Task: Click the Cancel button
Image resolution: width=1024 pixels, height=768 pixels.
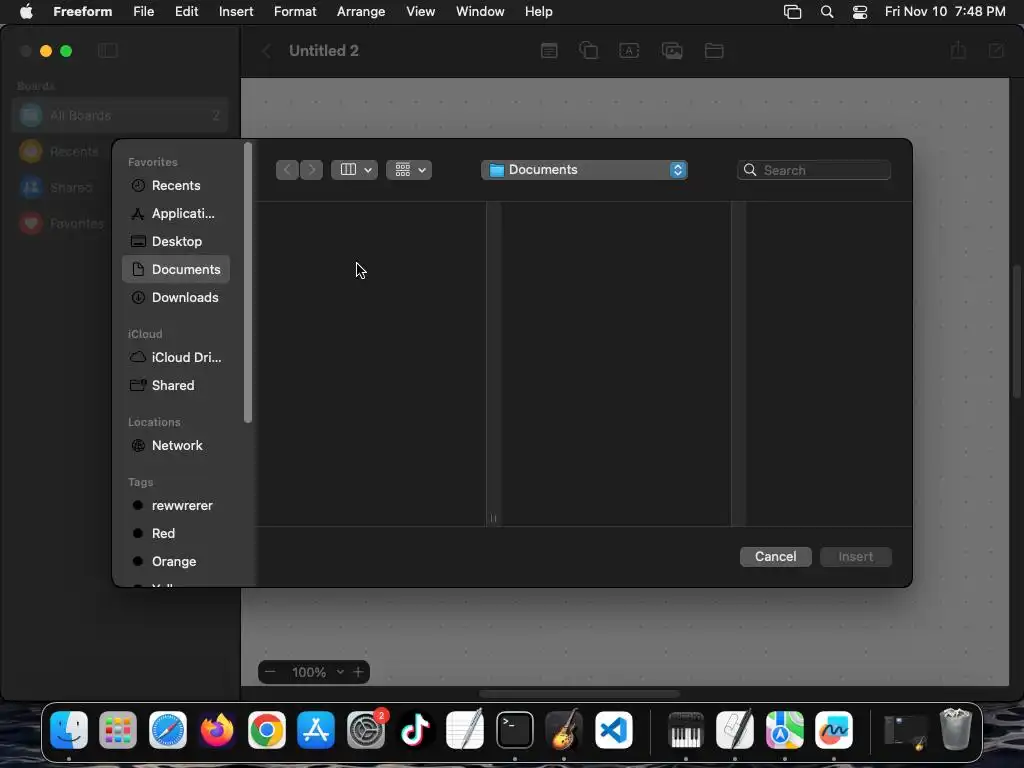Action: pos(775,556)
